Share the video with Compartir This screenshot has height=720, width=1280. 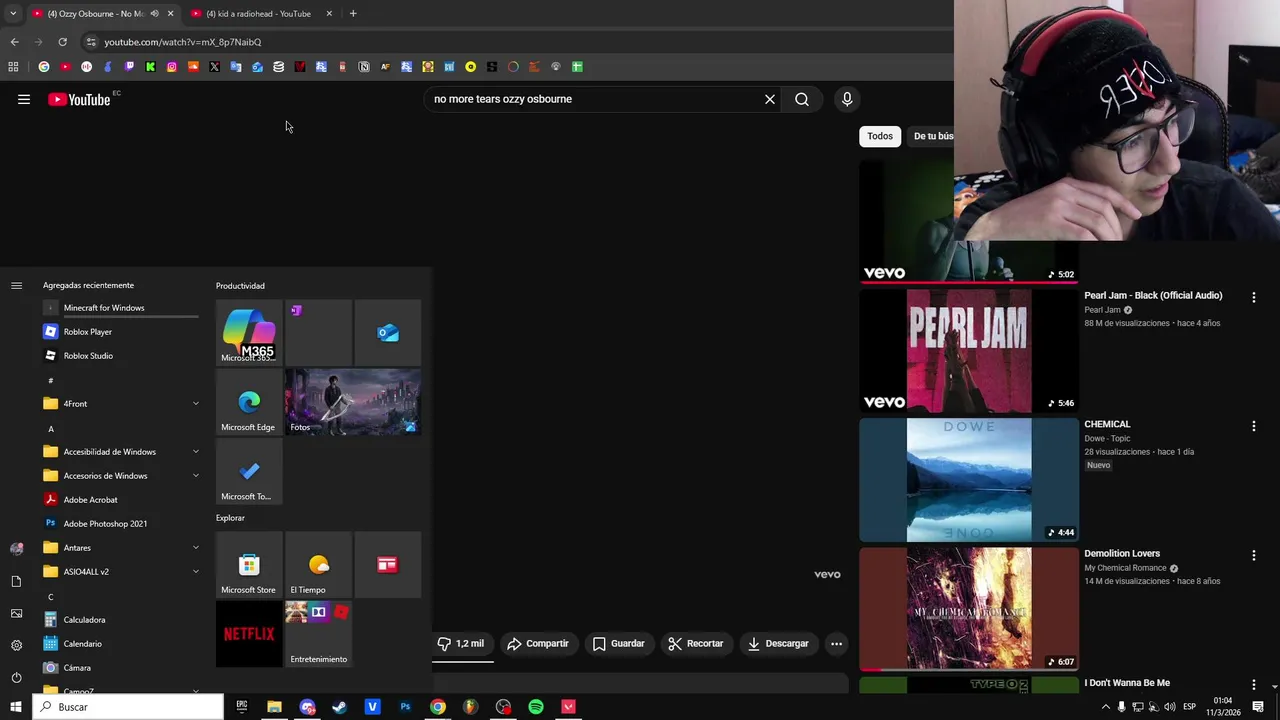click(538, 644)
